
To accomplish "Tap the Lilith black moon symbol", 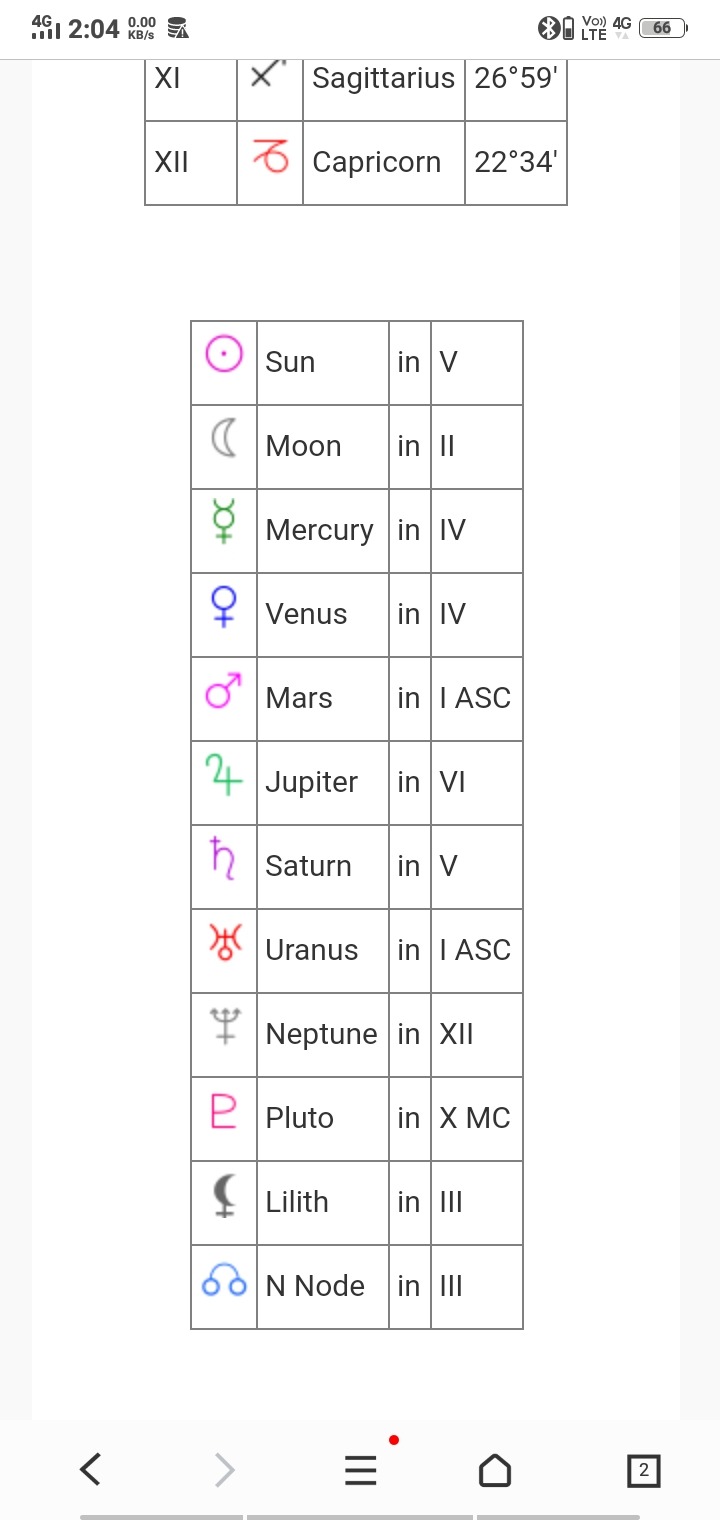I will coord(224,1194).
